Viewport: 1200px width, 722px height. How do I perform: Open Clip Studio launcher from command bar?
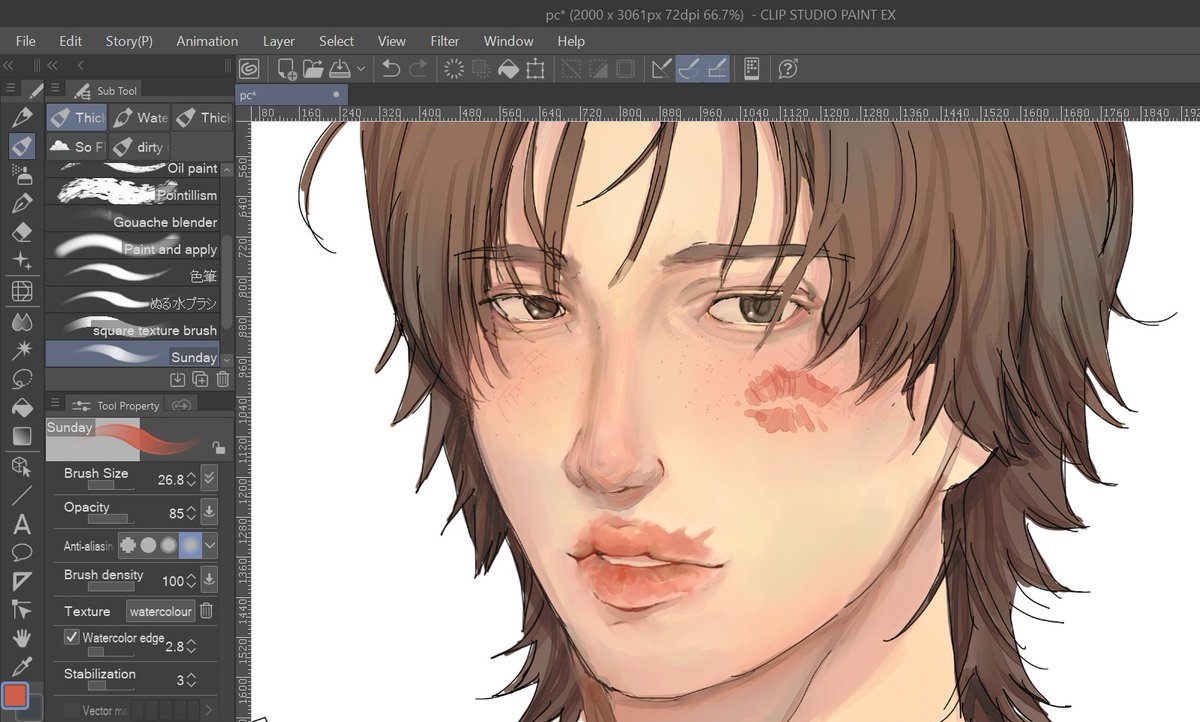point(249,69)
